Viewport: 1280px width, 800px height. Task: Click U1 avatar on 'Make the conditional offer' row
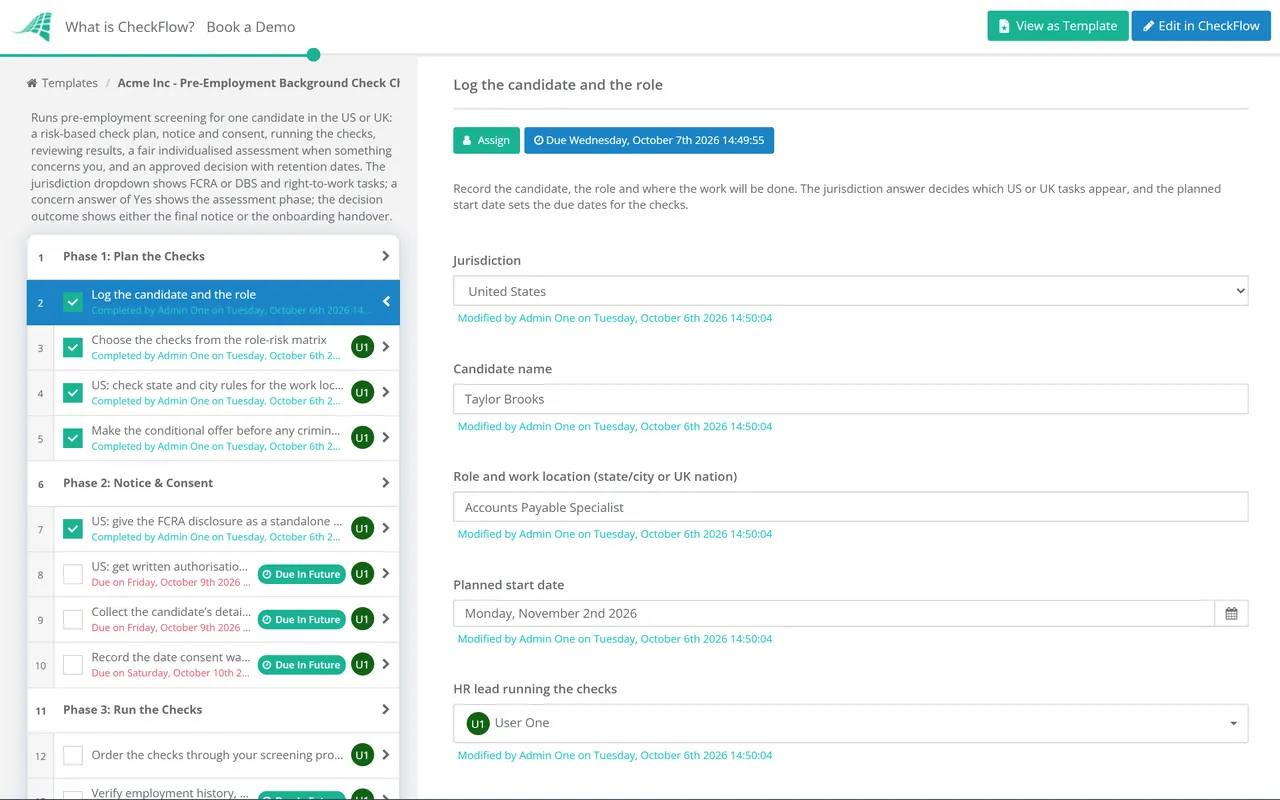click(x=362, y=438)
